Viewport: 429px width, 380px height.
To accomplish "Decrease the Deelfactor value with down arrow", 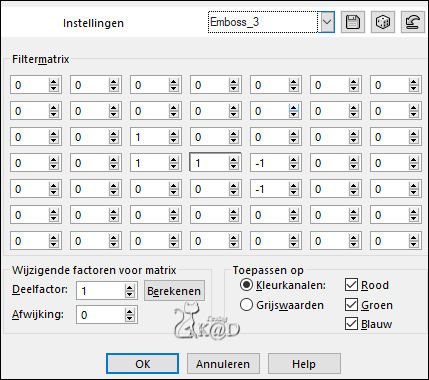I will (x=130, y=295).
